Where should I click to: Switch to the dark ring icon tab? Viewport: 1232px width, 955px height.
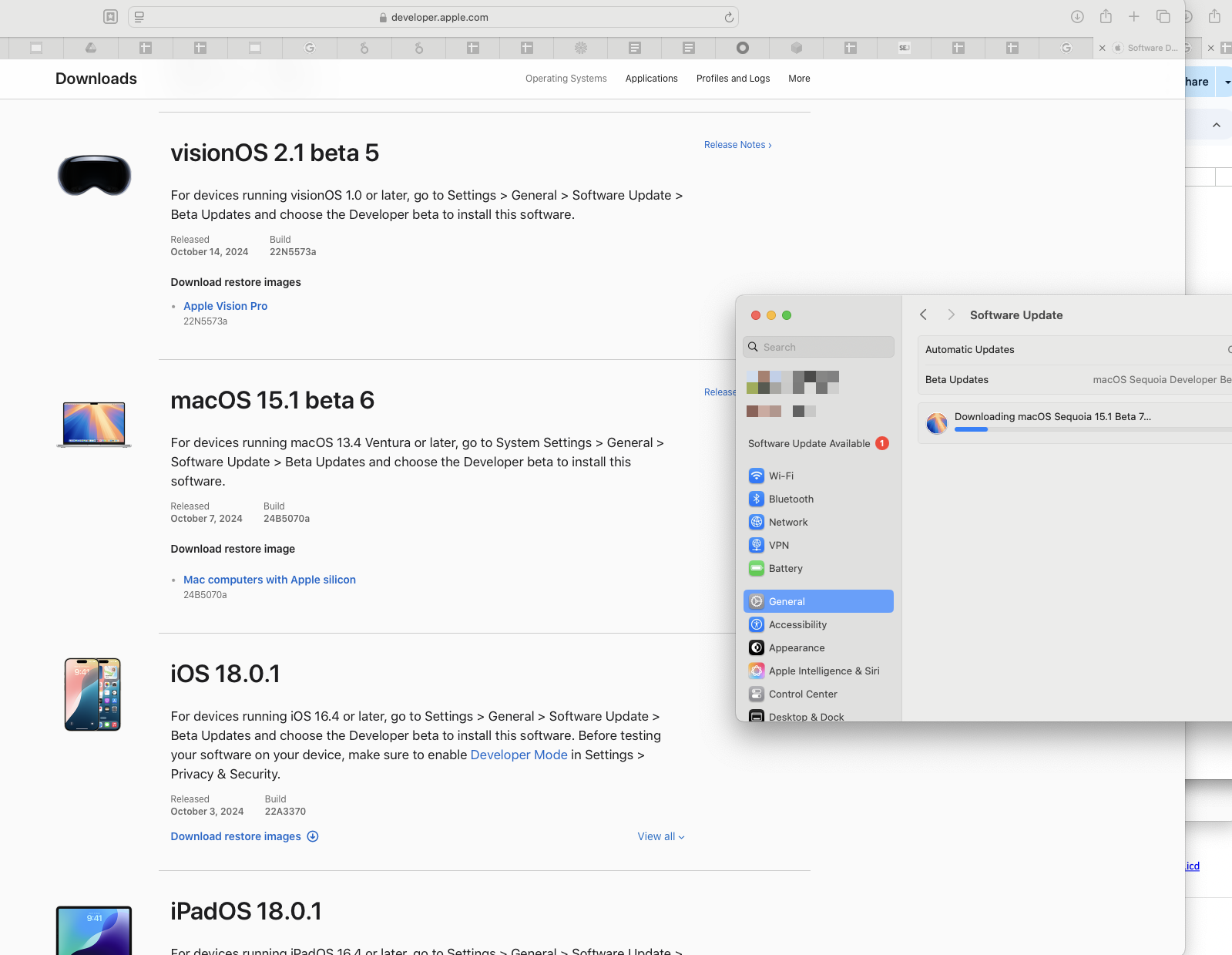coord(743,48)
